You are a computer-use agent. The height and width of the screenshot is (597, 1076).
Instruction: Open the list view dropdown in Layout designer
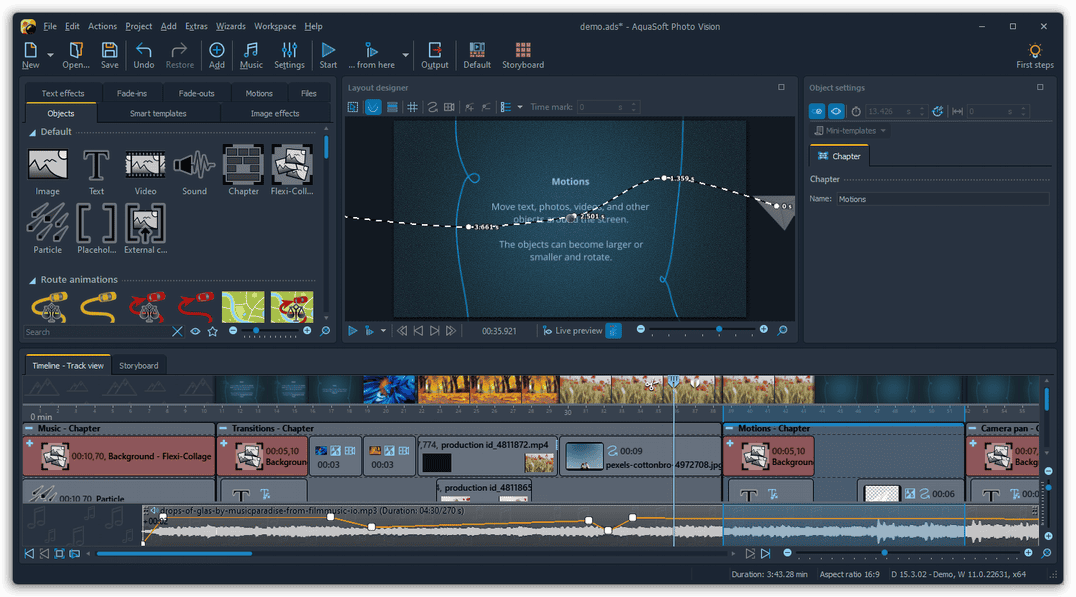click(520, 107)
